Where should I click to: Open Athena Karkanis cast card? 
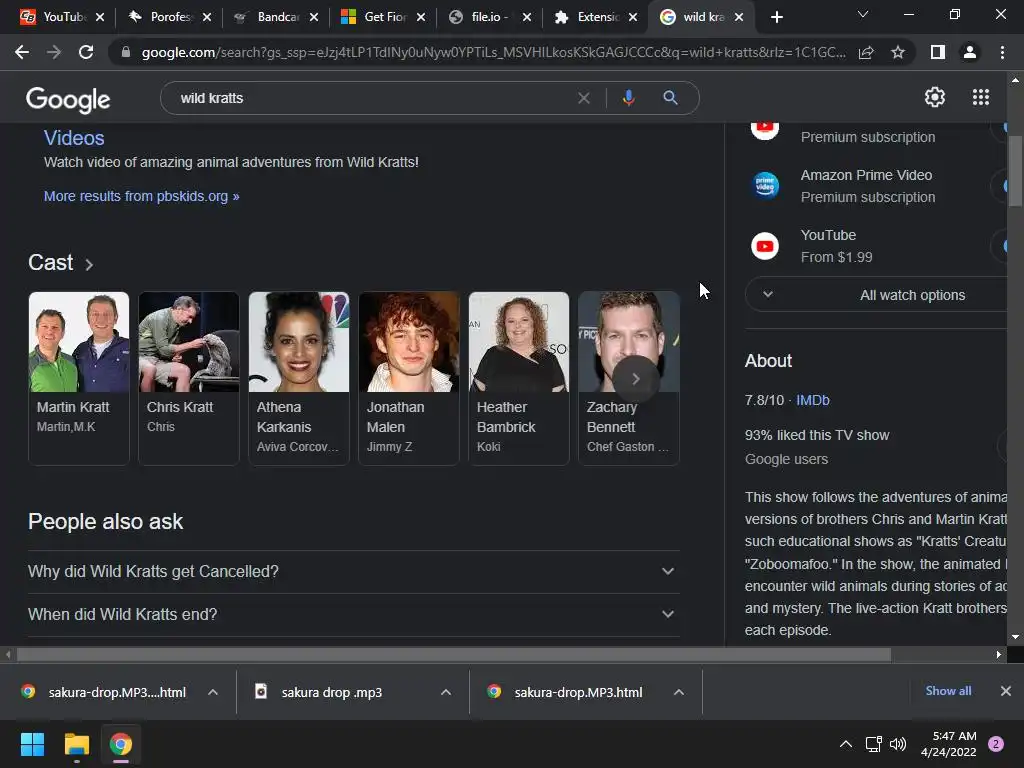[299, 378]
